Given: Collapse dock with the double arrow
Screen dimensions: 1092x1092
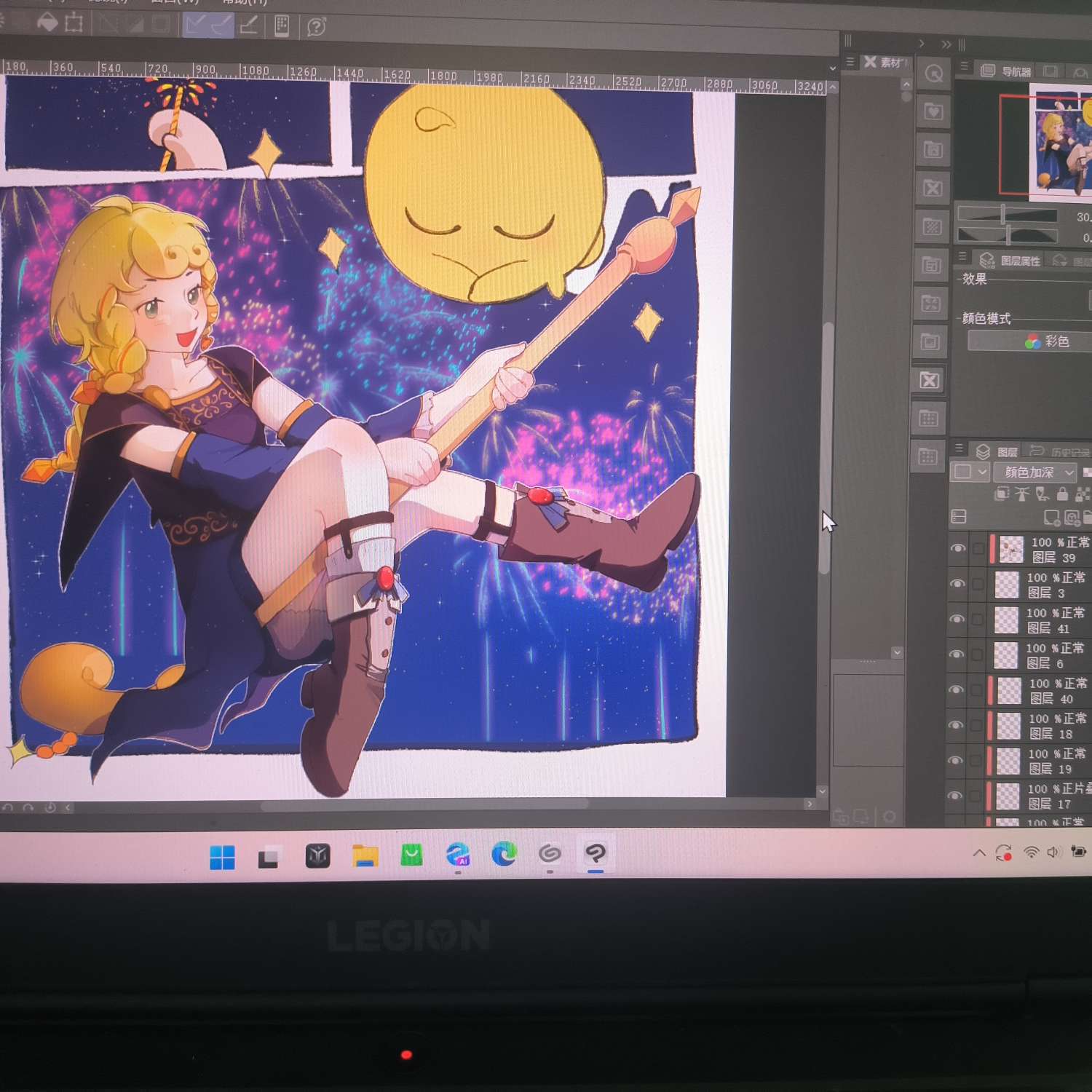Looking at the screenshot, I should pyautogui.click(x=946, y=44).
